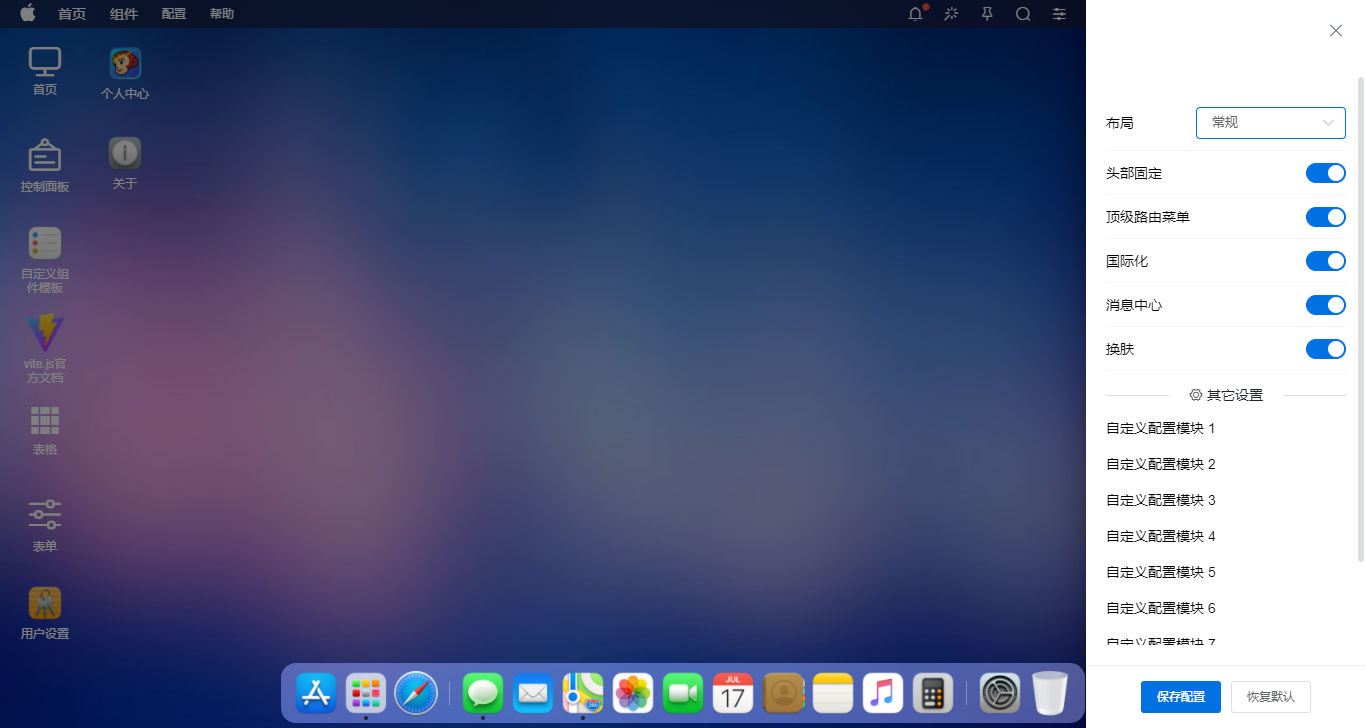Expand 自定义配置模块 1
Viewport: 1366px width, 728px height.
pyautogui.click(x=1160, y=427)
